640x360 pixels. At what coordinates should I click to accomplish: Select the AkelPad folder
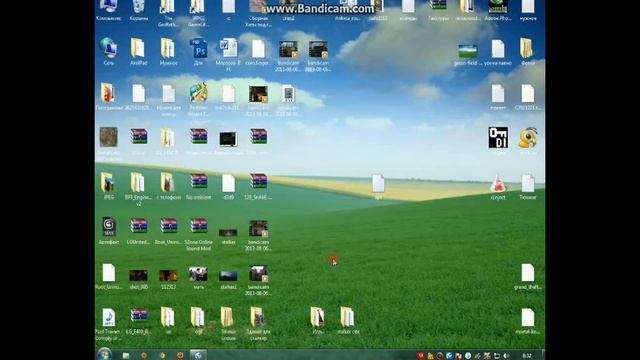tap(138, 49)
